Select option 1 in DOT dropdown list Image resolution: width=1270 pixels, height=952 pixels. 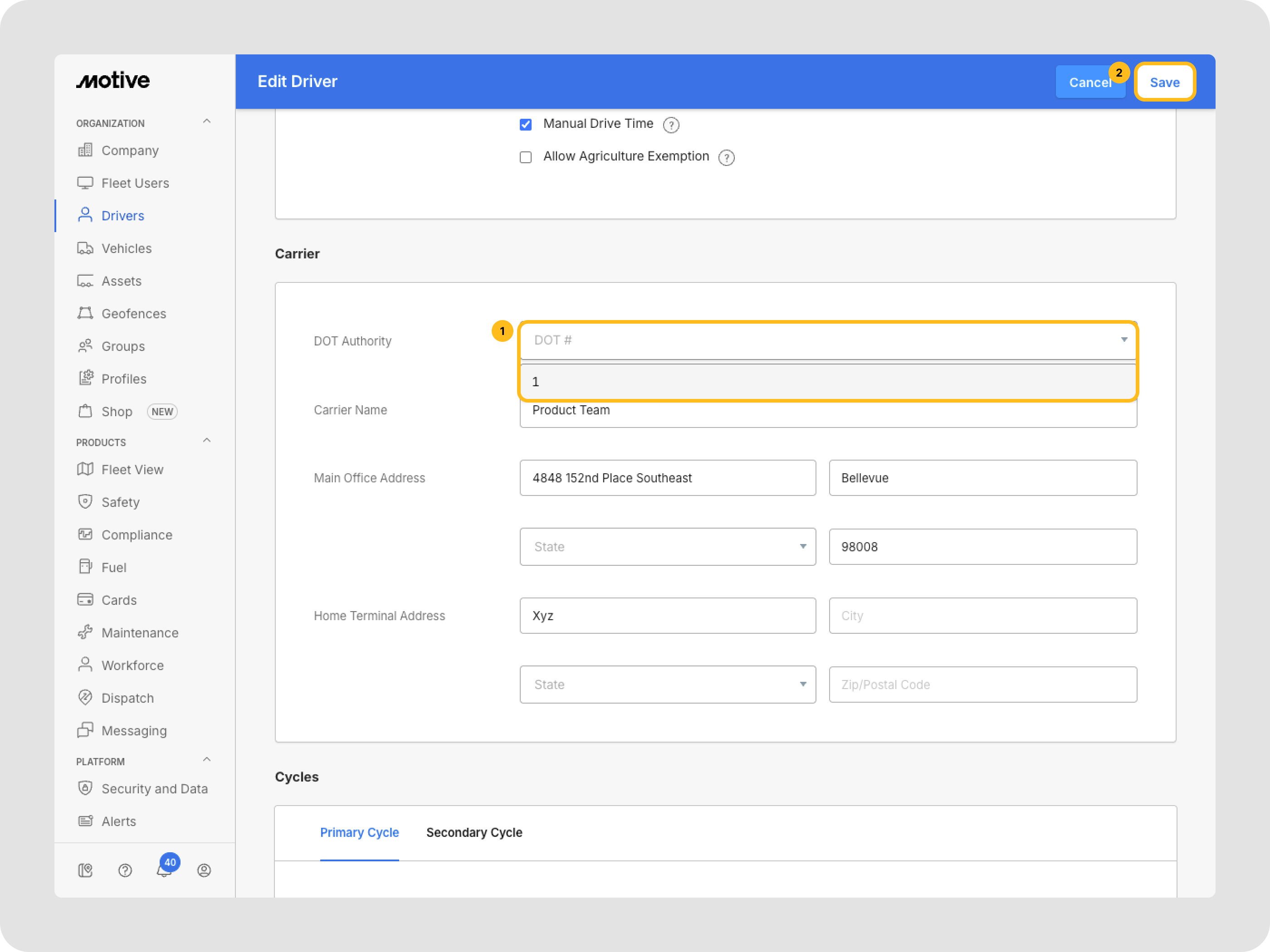(x=827, y=382)
